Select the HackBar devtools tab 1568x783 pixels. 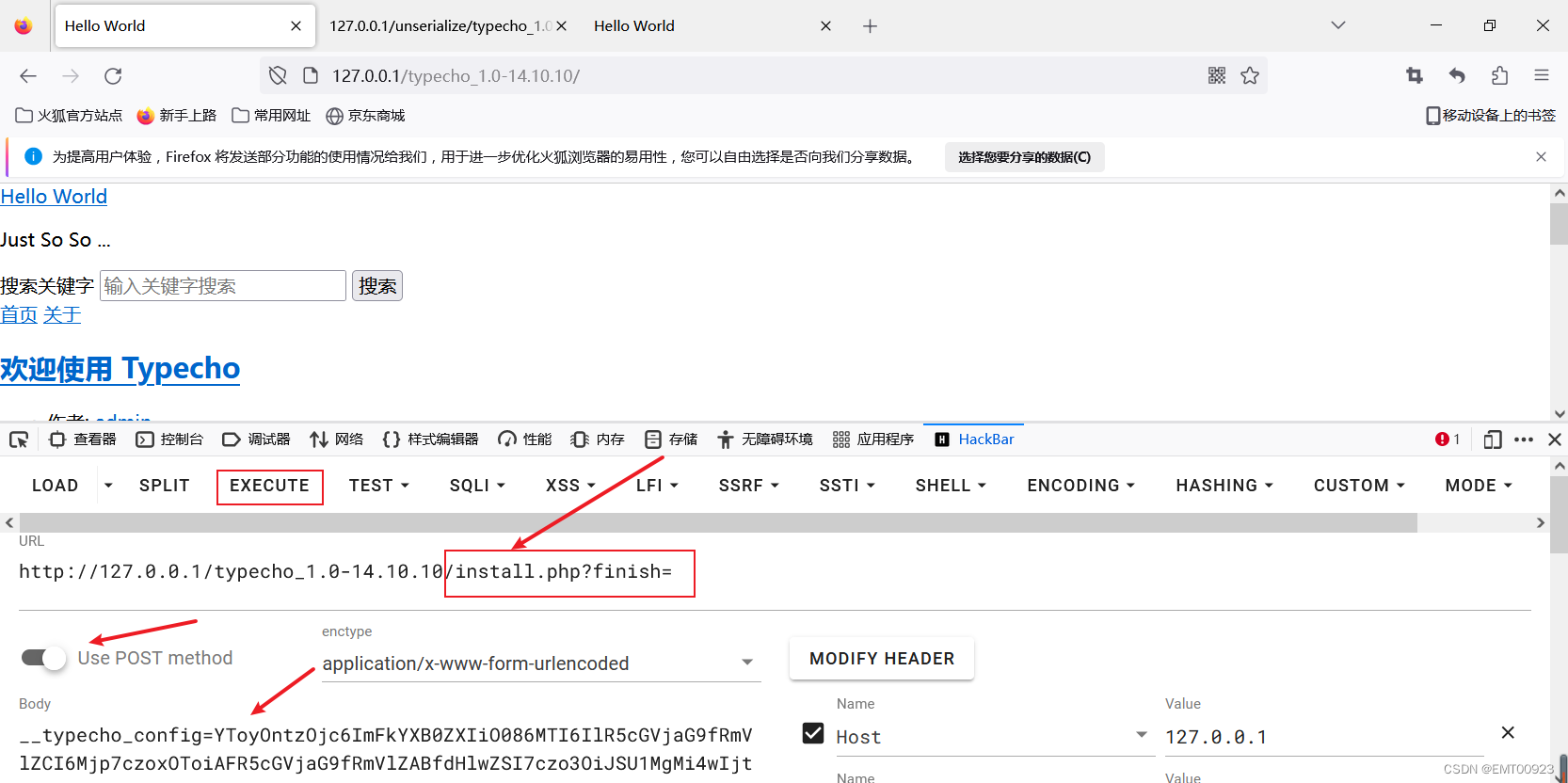point(974,439)
